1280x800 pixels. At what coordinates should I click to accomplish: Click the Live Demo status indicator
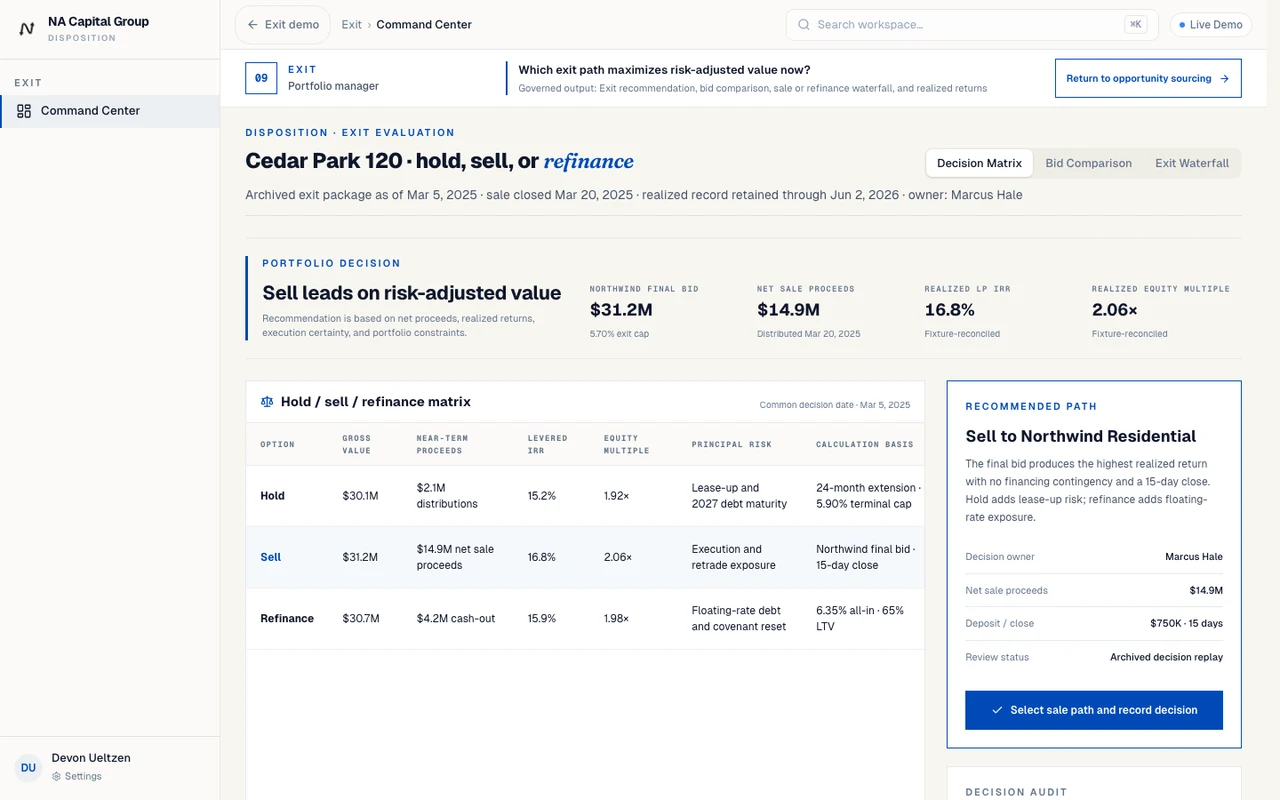[1211, 25]
